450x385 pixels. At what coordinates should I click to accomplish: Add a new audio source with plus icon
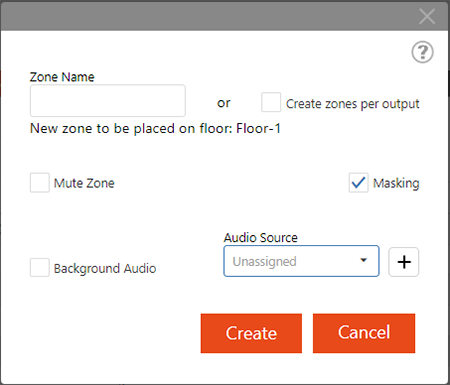click(x=404, y=262)
